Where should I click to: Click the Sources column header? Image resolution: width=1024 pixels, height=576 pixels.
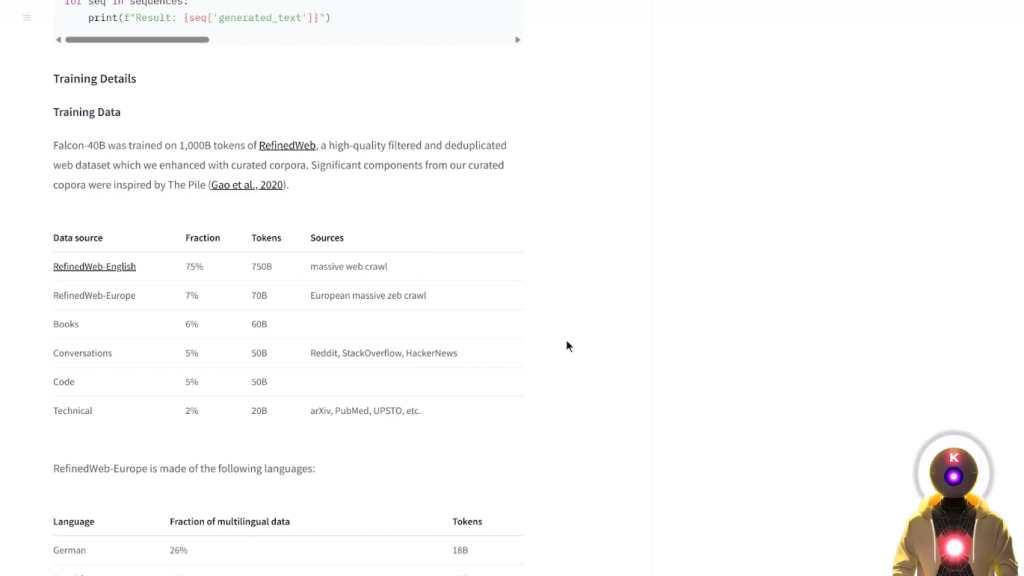click(327, 238)
